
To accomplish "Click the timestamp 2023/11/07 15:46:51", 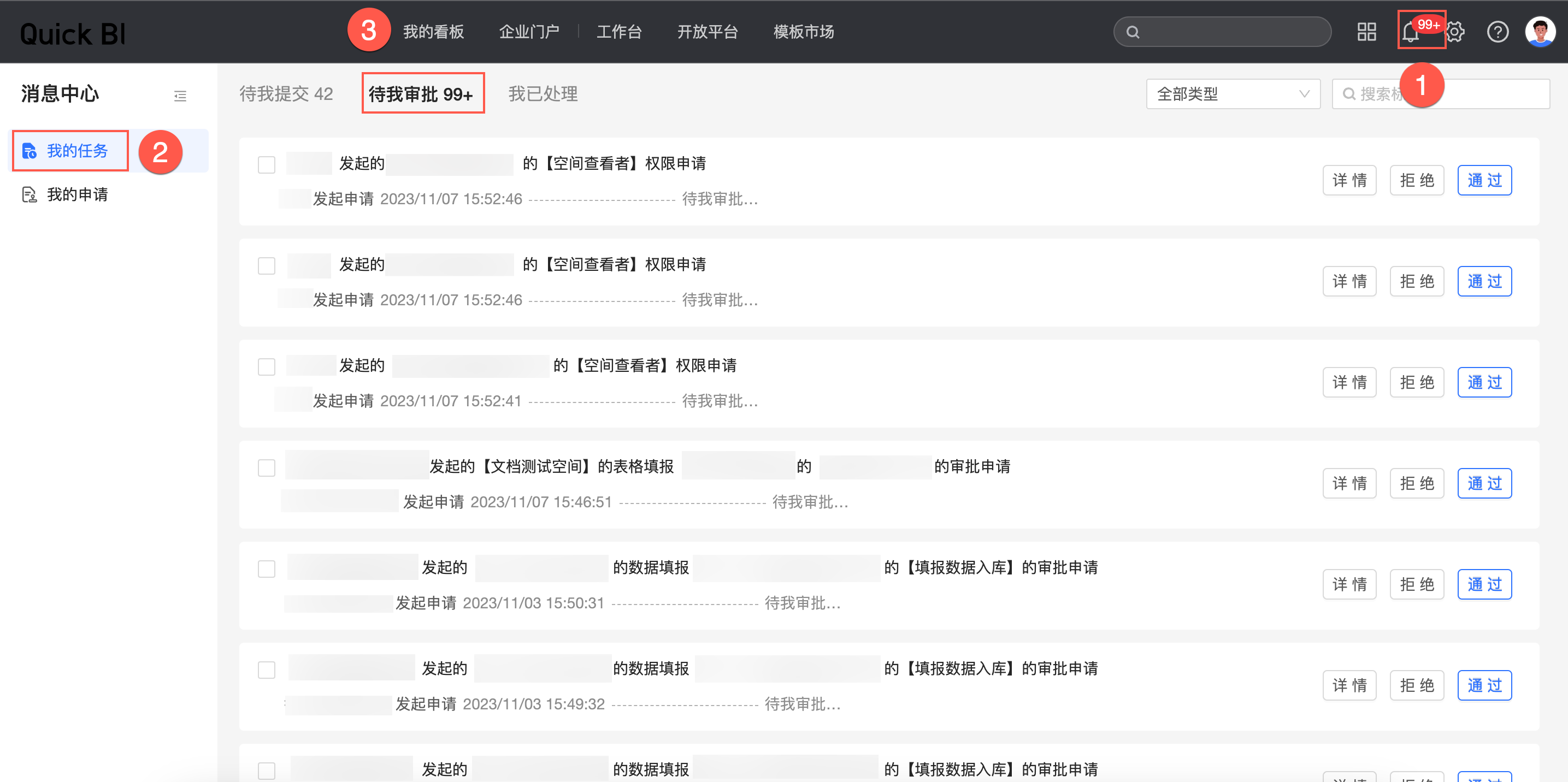I will [x=541, y=502].
